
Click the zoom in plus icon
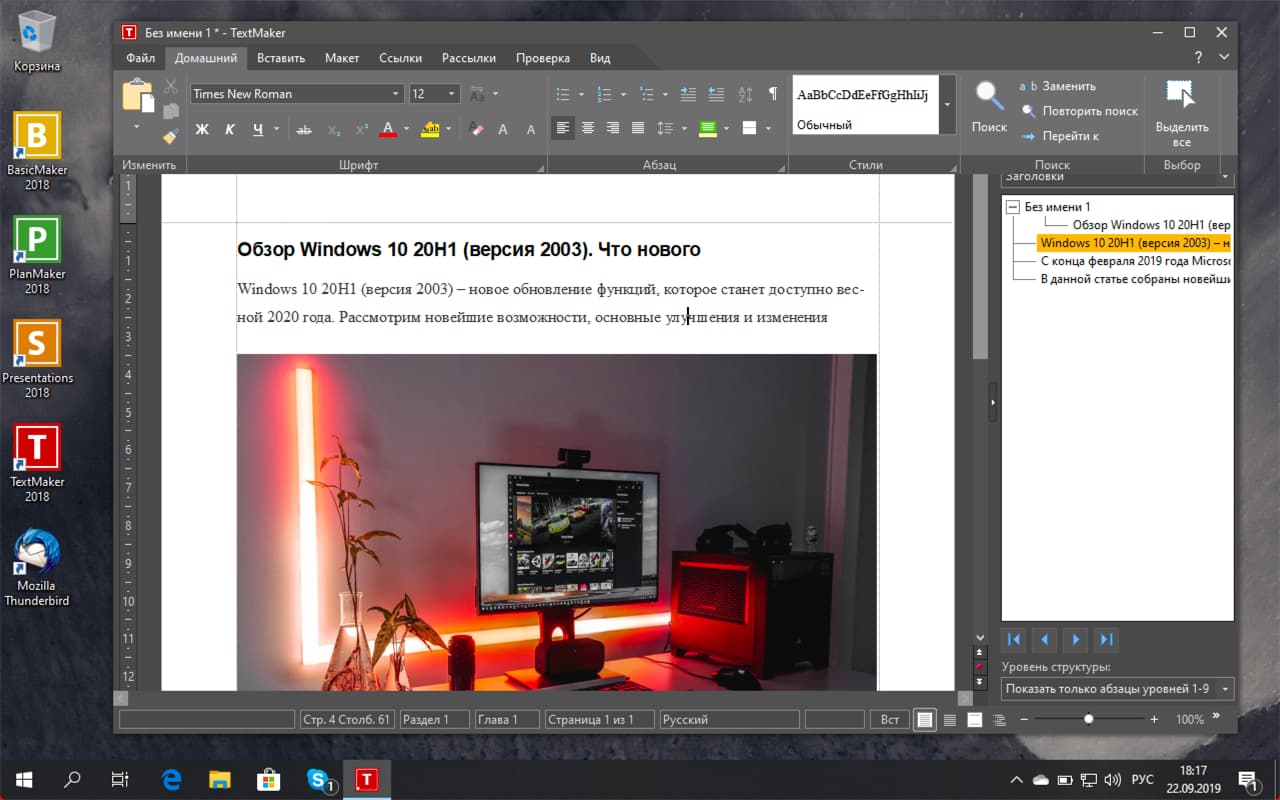click(1154, 719)
